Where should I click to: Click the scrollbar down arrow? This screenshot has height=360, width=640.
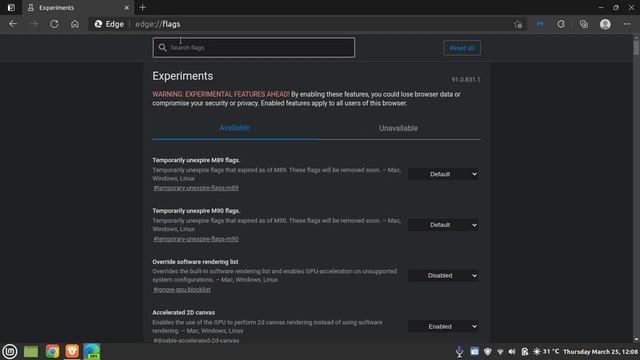(x=636, y=339)
